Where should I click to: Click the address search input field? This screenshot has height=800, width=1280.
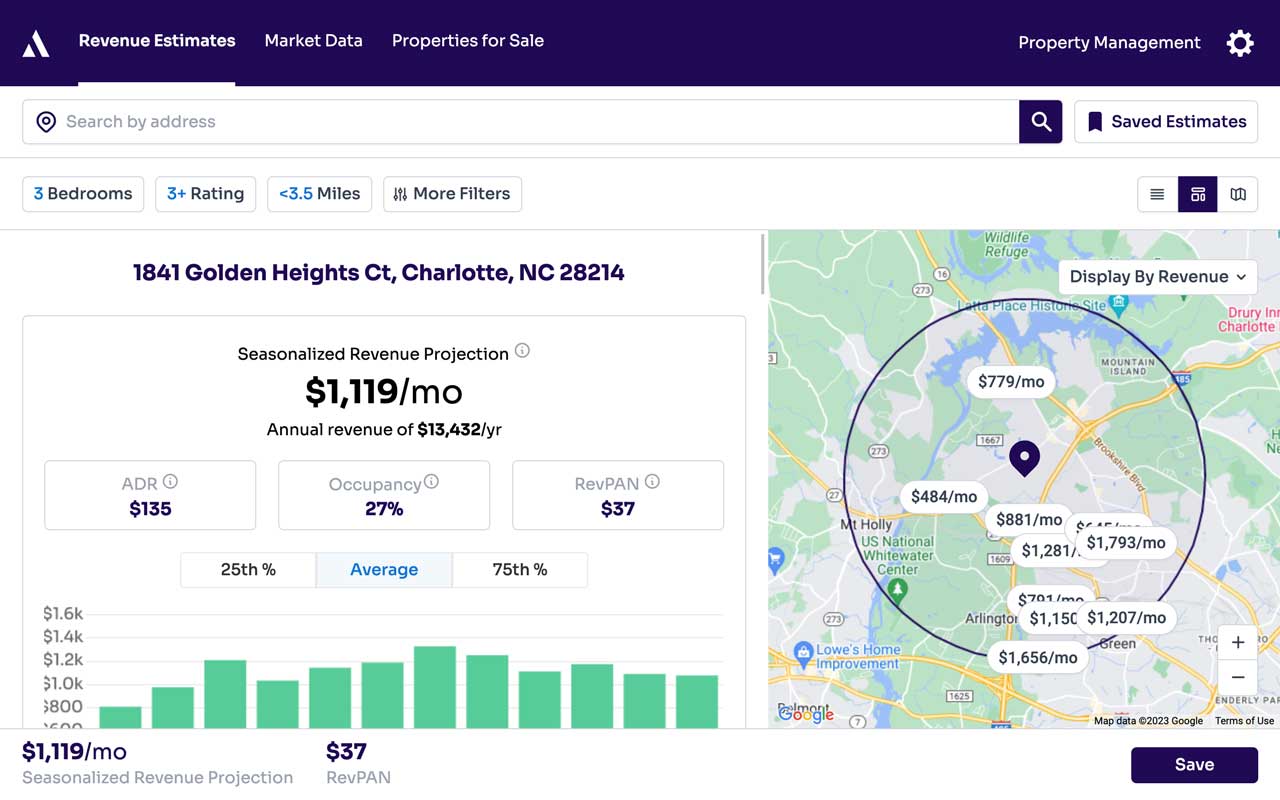click(400, 121)
